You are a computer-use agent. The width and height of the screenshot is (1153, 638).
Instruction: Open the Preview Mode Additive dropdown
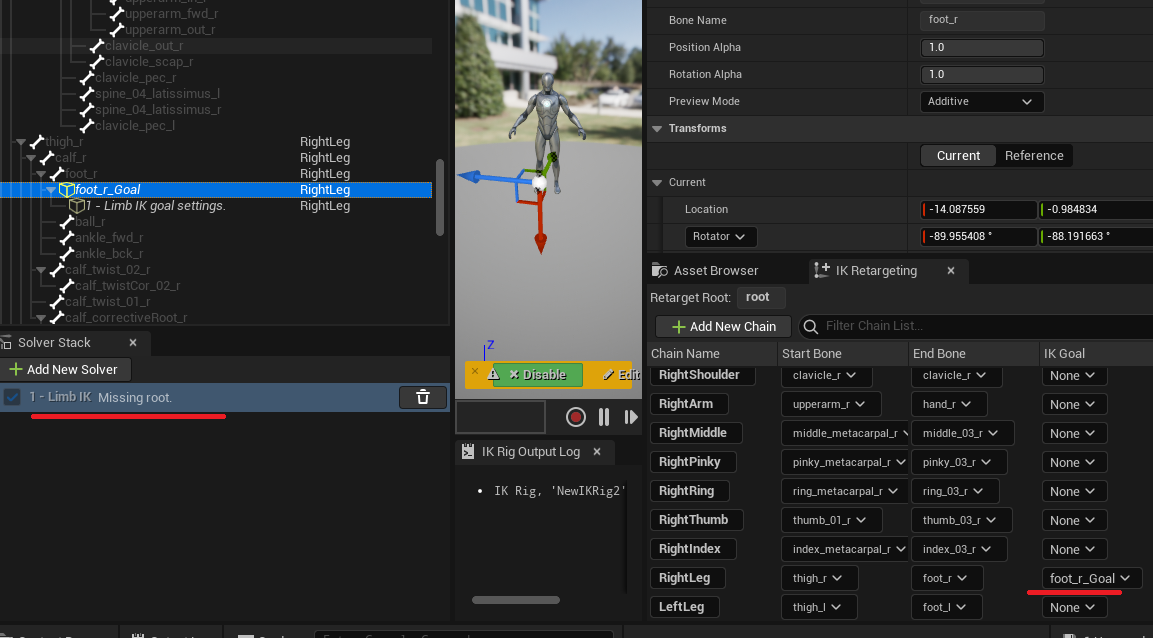[982, 101]
